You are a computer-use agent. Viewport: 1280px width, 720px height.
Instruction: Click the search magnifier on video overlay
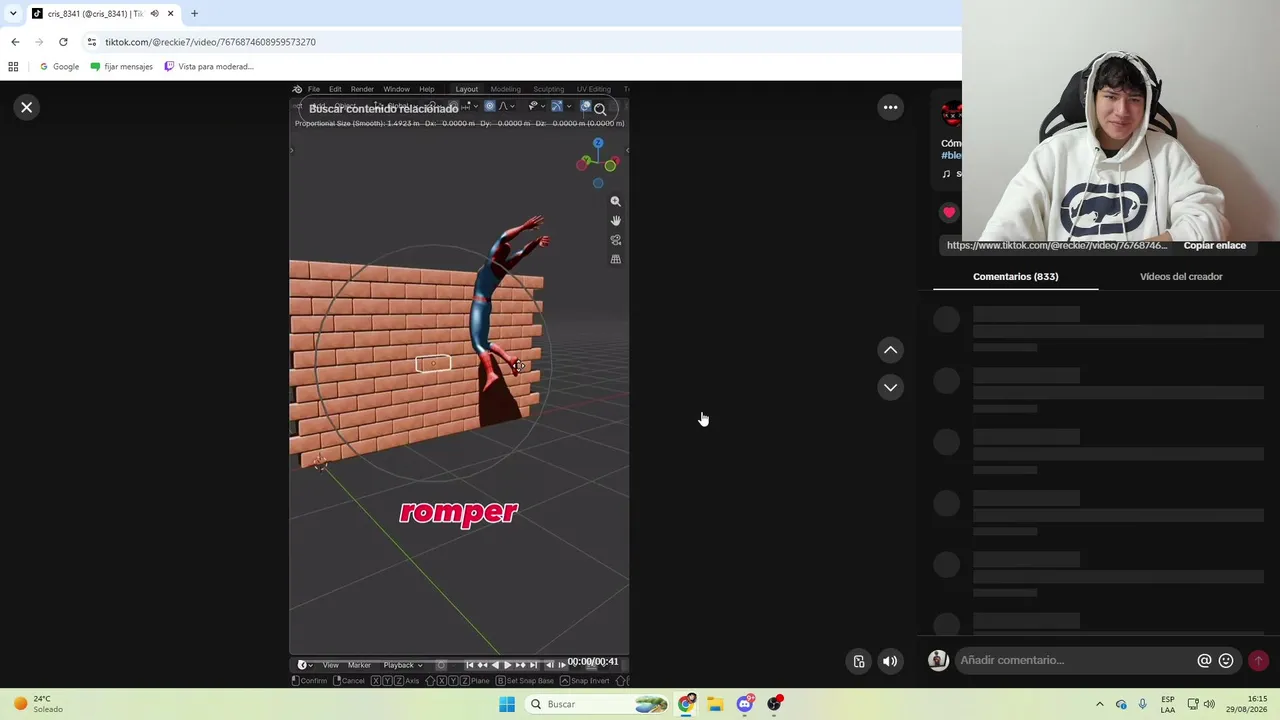pos(600,109)
